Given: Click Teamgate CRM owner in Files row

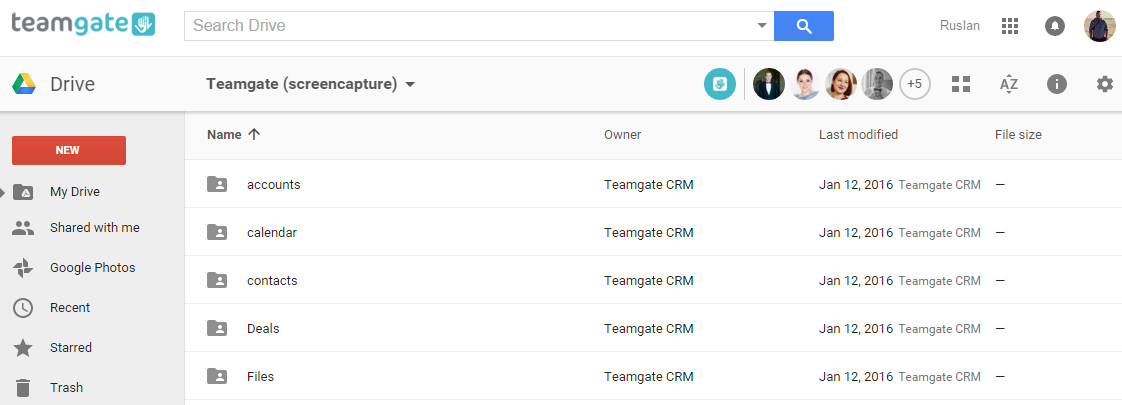Looking at the screenshot, I should [649, 376].
